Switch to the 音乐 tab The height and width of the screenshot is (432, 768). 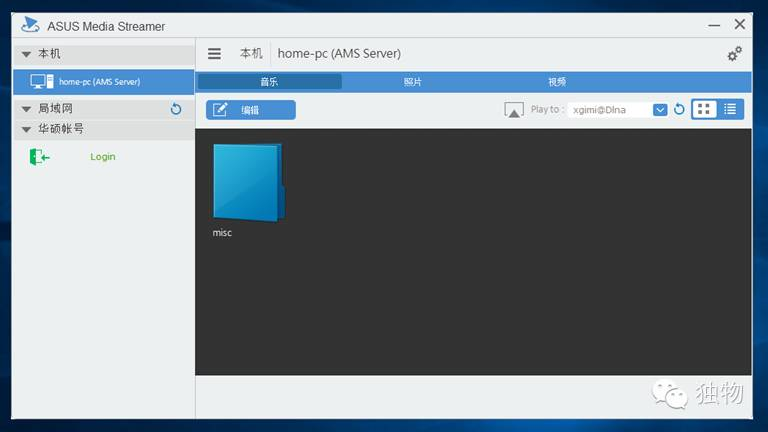pos(269,82)
